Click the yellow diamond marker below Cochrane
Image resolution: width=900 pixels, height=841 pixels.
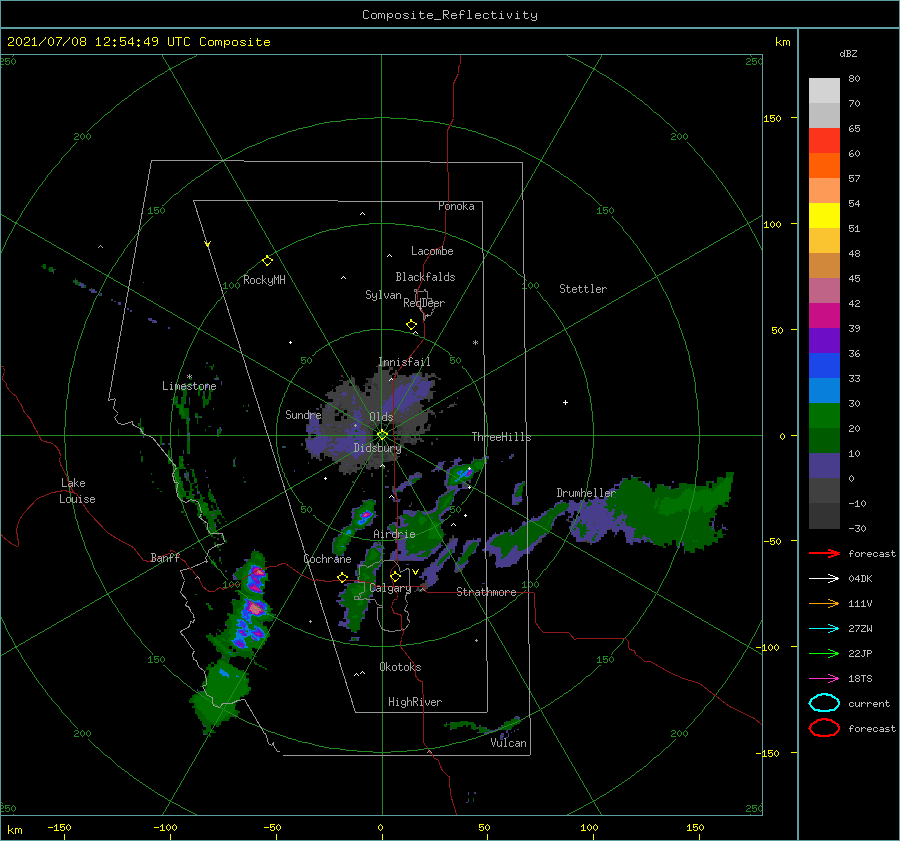[342, 577]
